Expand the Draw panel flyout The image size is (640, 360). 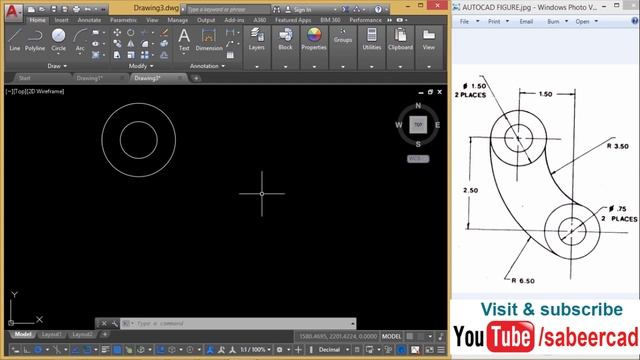(57, 66)
